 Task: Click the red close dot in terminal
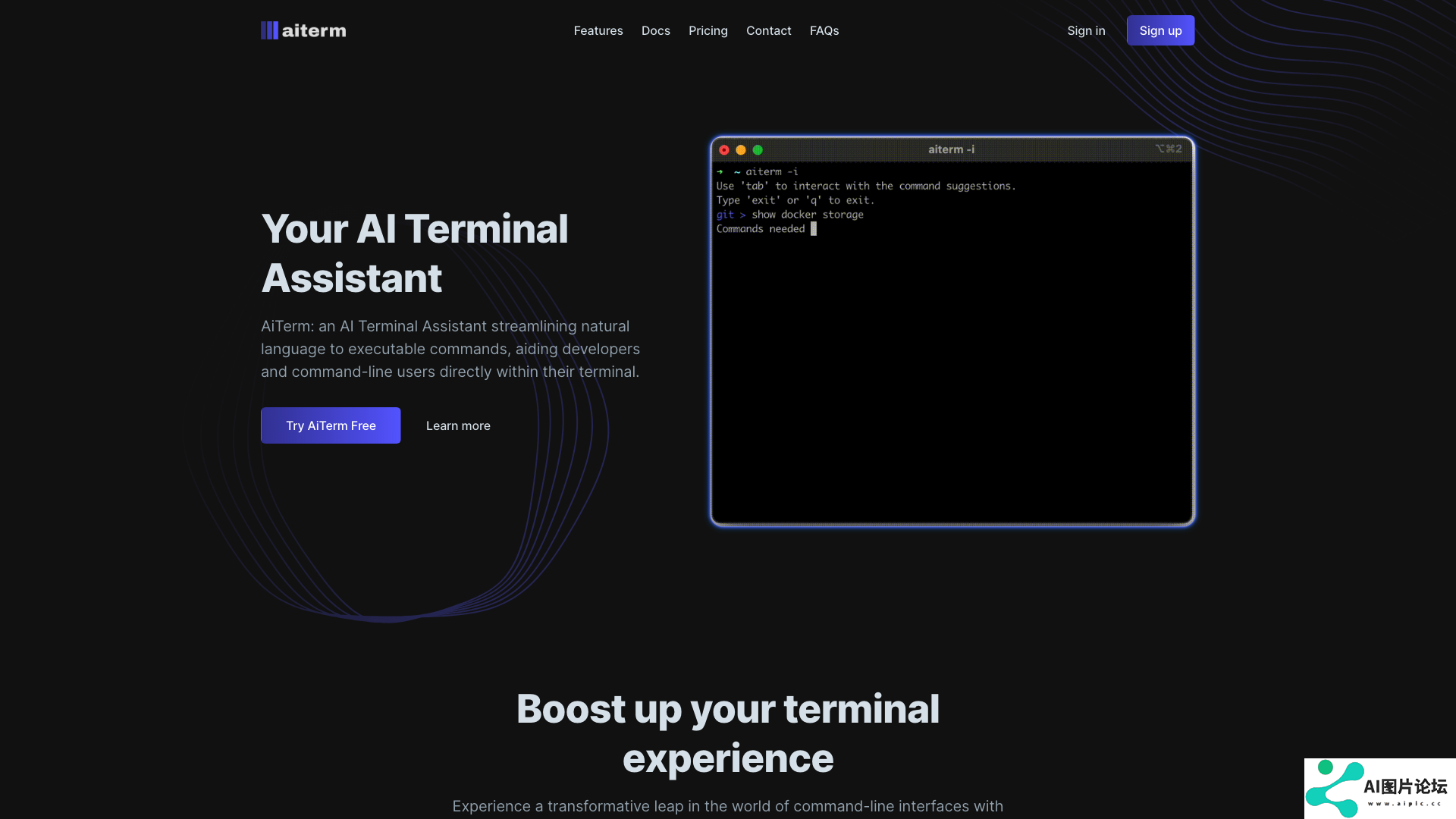pos(724,149)
